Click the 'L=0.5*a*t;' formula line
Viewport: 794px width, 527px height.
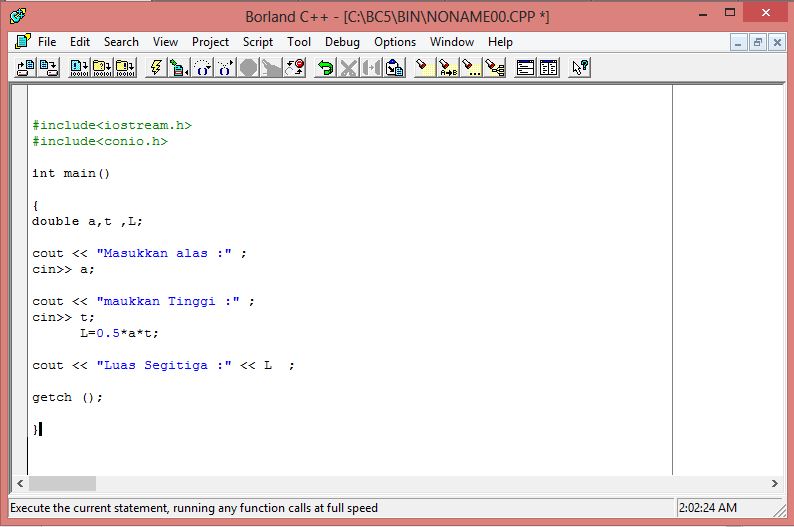point(119,333)
